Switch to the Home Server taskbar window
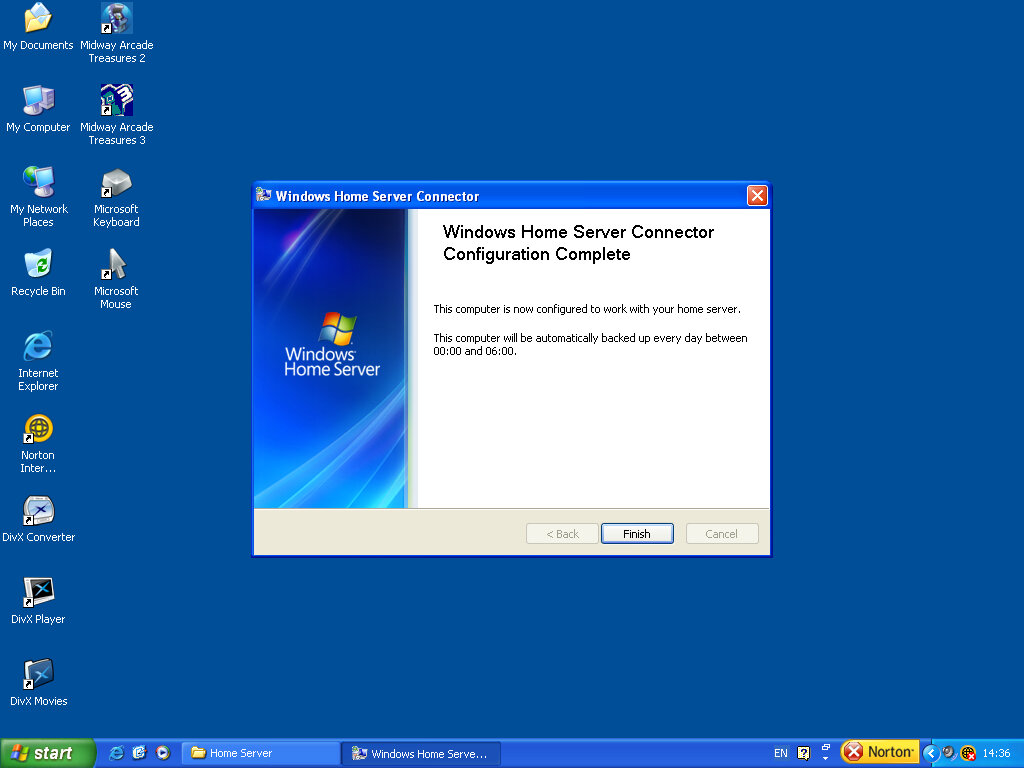 (261, 753)
